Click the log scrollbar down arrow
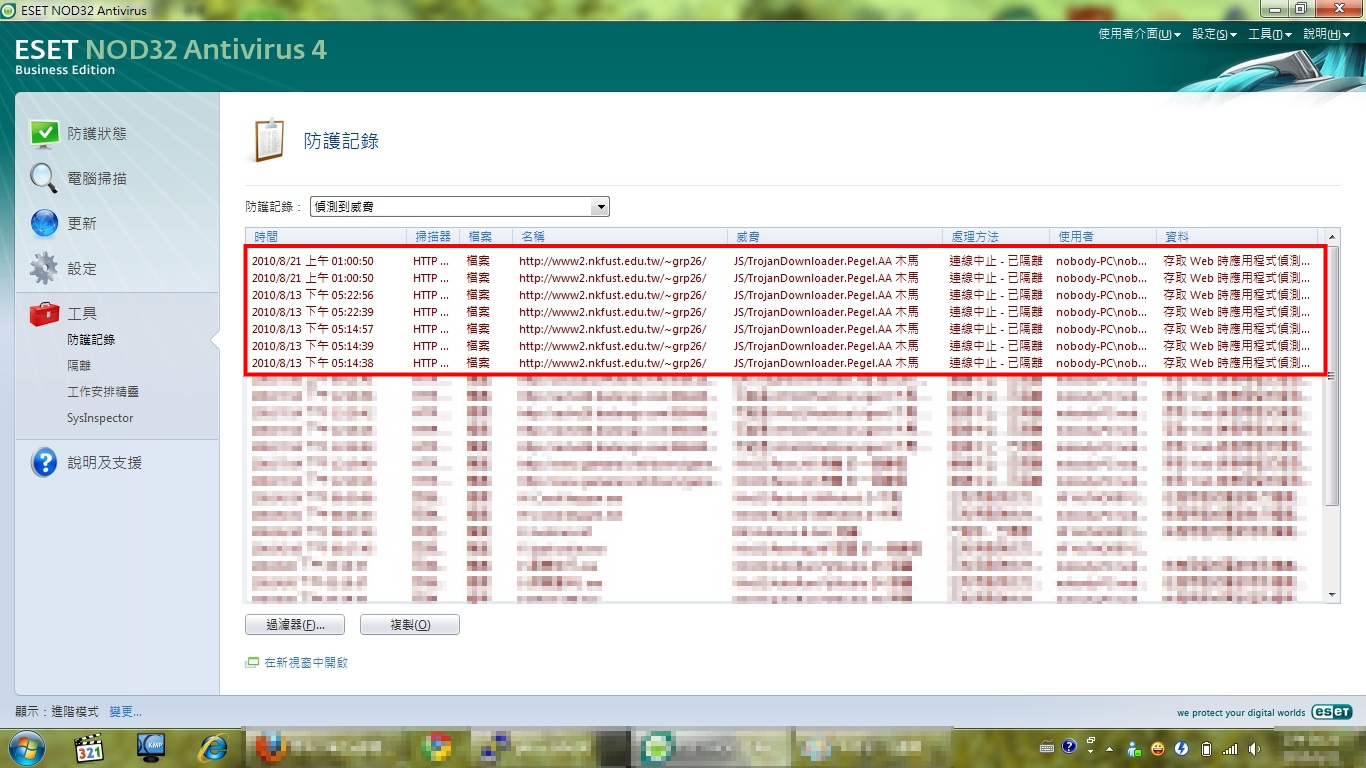This screenshot has height=768, width=1366. pos(1332,595)
